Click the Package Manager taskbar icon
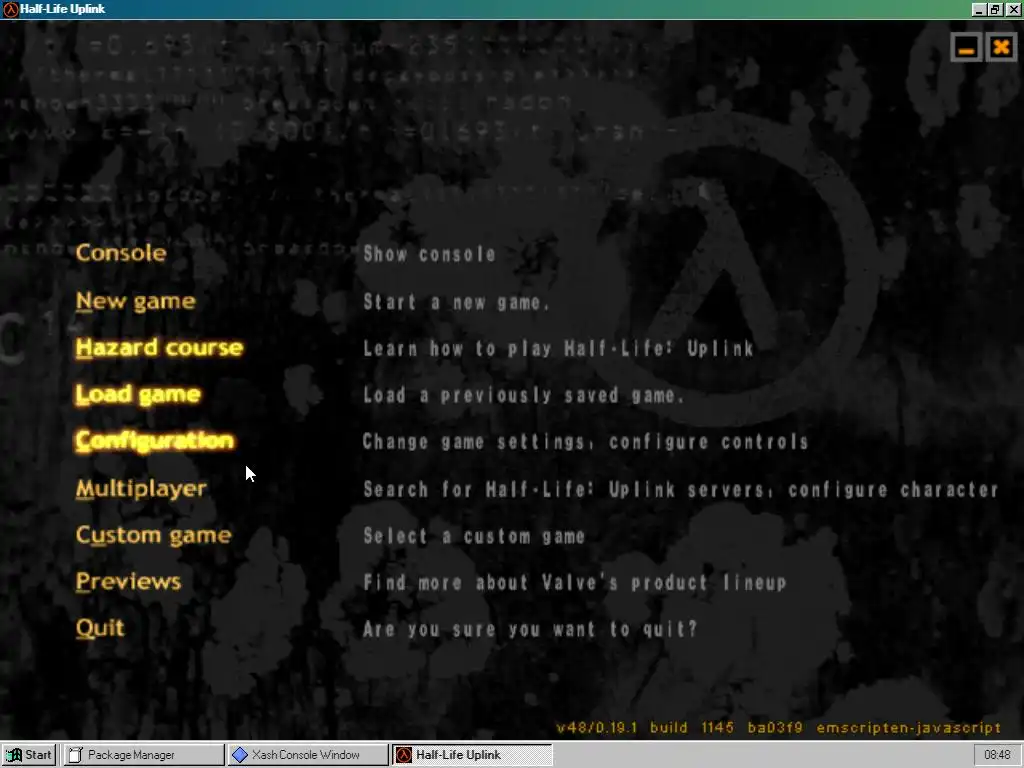This screenshot has width=1024, height=768. (x=76, y=755)
